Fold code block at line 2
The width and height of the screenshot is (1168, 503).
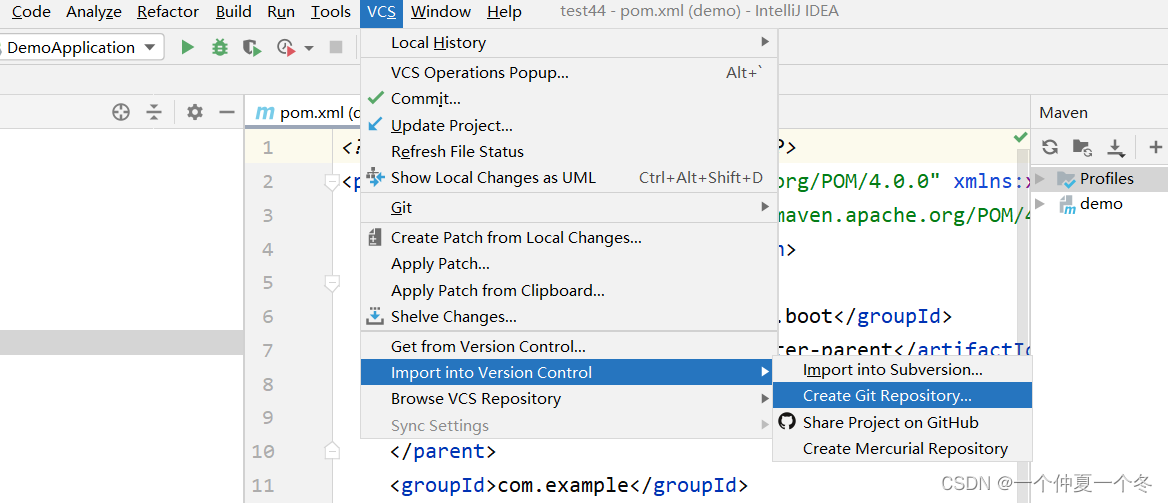pyautogui.click(x=332, y=181)
